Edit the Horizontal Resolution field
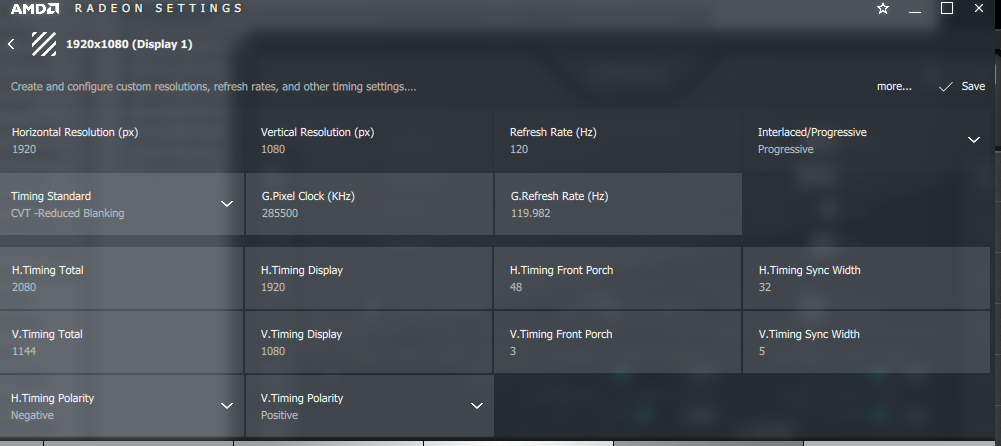This screenshot has height=446, width=1001. click(x=122, y=140)
